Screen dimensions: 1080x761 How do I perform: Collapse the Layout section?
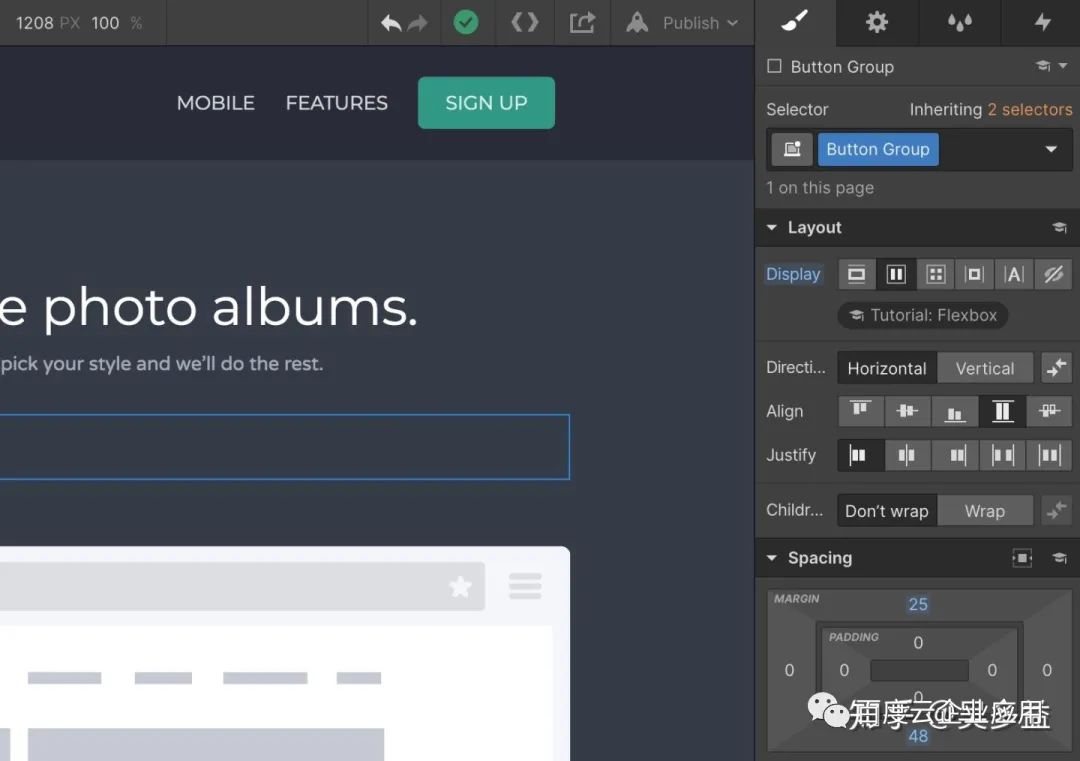tap(772, 227)
